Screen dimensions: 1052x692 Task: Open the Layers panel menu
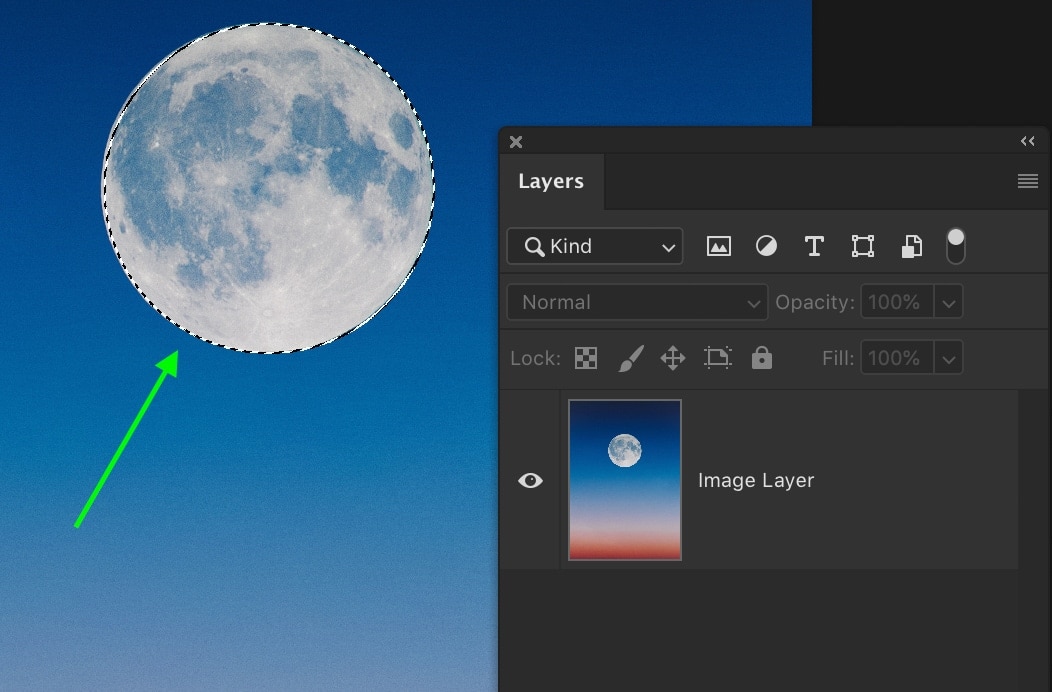pos(1027,181)
